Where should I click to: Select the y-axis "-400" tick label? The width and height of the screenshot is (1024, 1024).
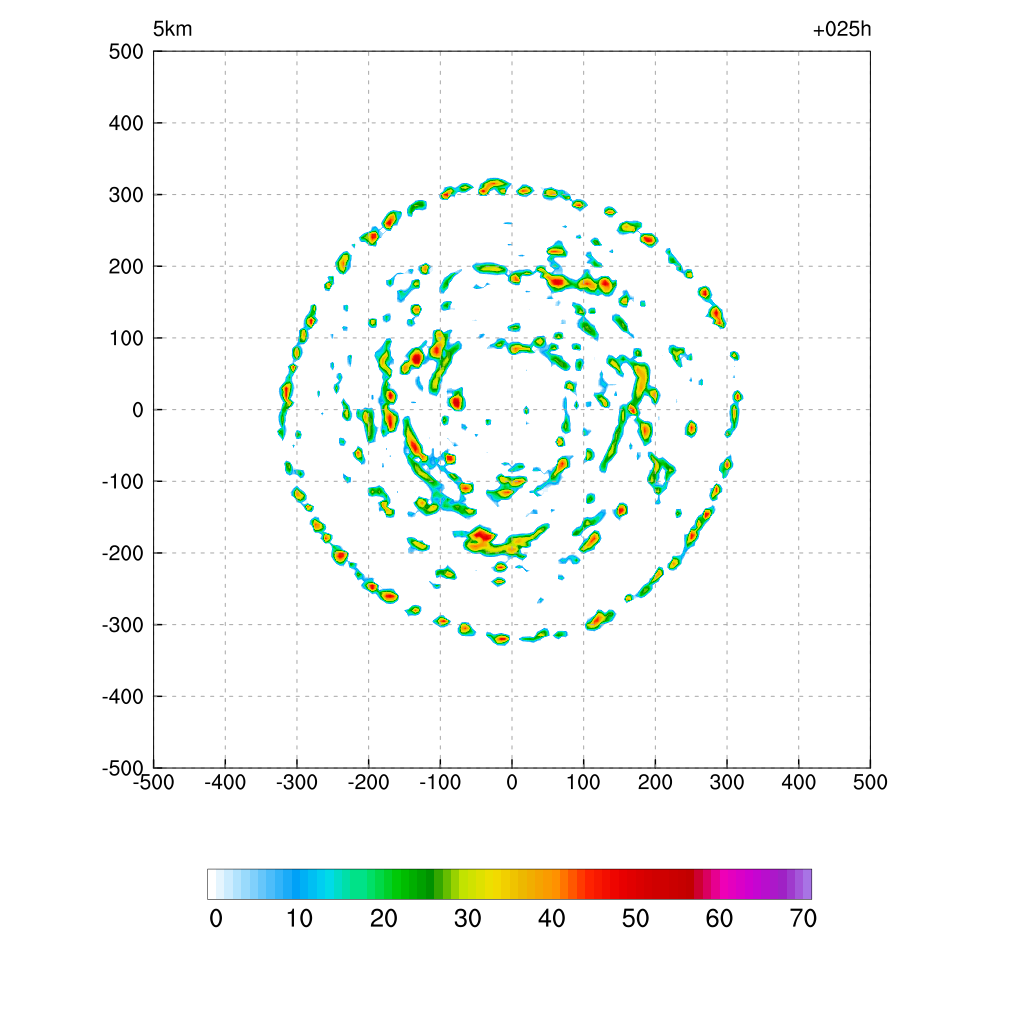(x=123, y=697)
